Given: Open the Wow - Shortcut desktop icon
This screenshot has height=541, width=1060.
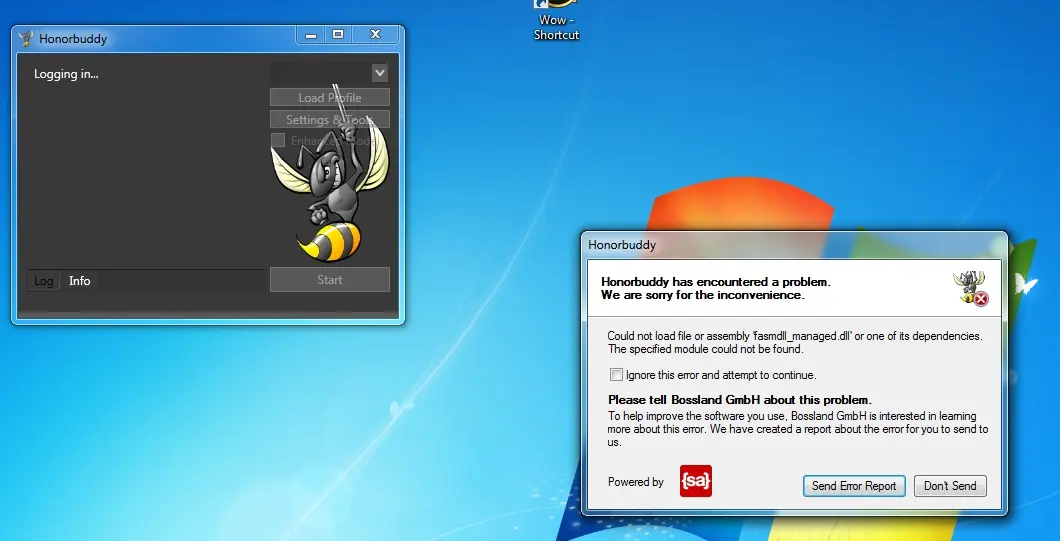Looking at the screenshot, I should coord(556,20).
